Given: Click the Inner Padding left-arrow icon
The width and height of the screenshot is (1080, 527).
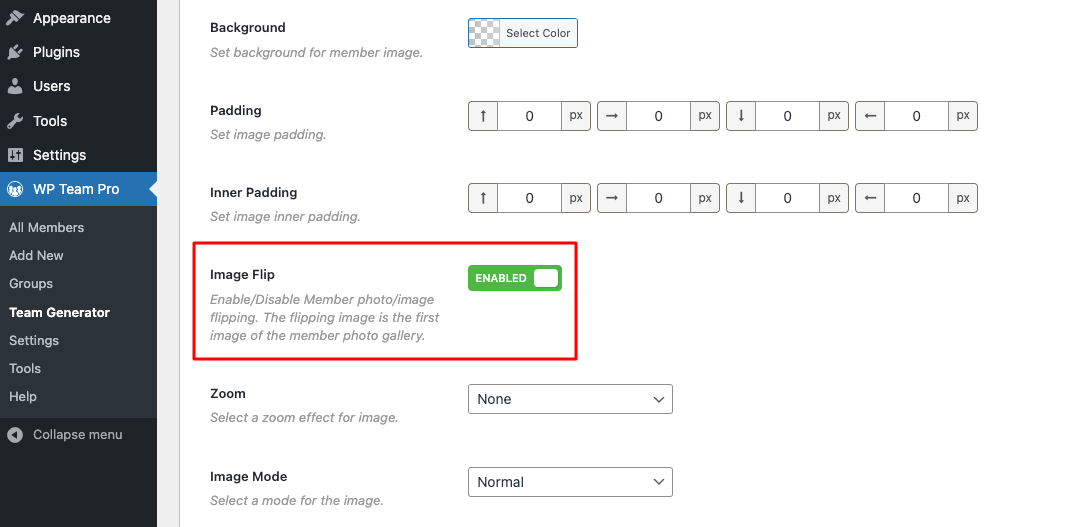Looking at the screenshot, I should (x=870, y=198).
